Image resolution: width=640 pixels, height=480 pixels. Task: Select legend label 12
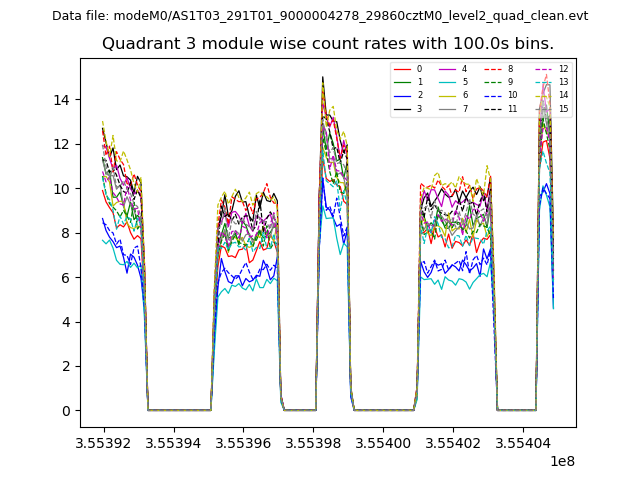pyautogui.click(x=563, y=69)
